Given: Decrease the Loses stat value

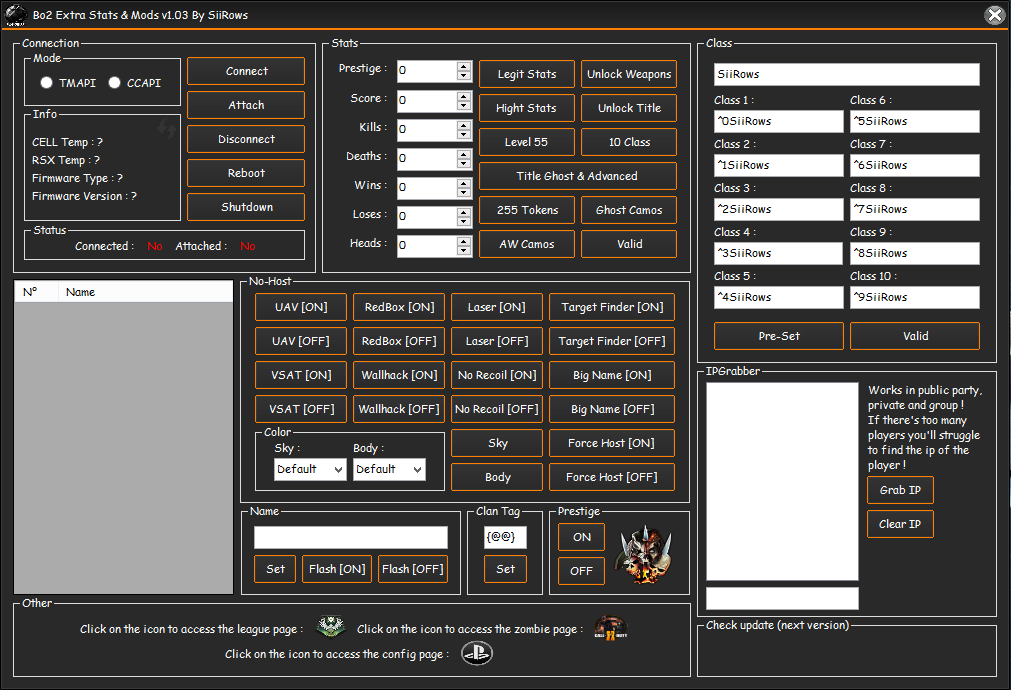Looking at the screenshot, I should coord(464,221).
